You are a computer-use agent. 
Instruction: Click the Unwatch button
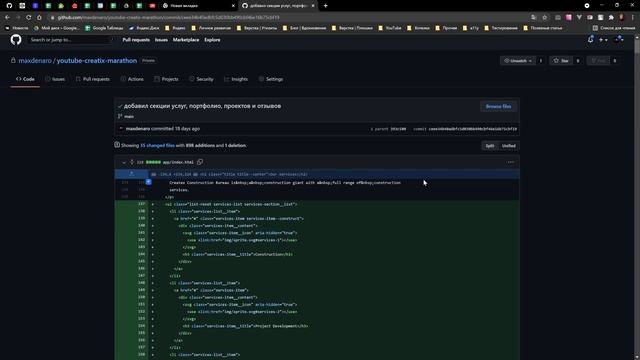(518, 61)
